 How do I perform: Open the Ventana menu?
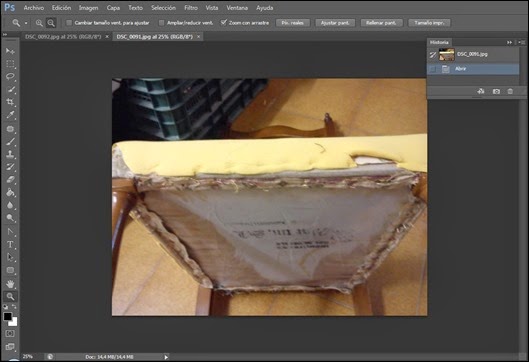pyautogui.click(x=237, y=8)
